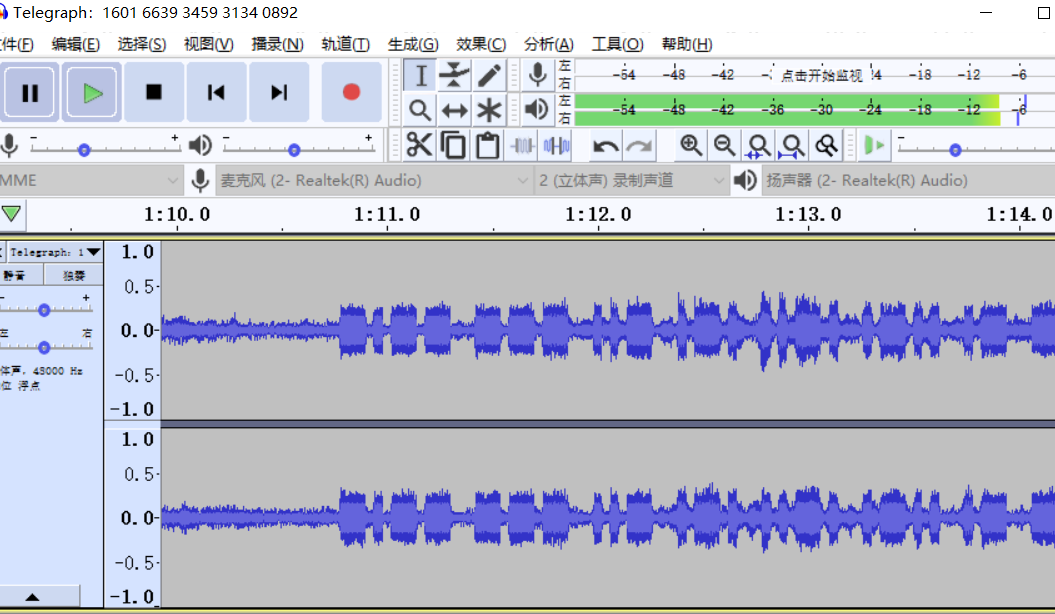Click the green timeline playhead triangle

[x=11, y=214]
